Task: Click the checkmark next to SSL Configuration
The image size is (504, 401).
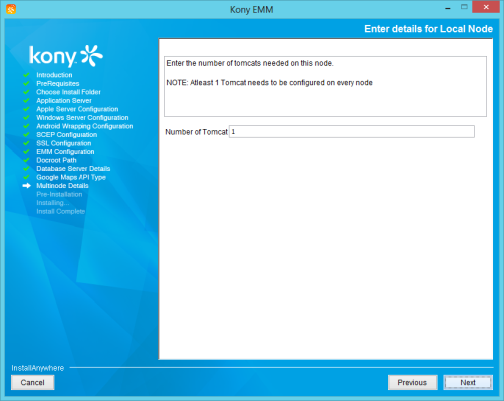Action: click(26, 143)
